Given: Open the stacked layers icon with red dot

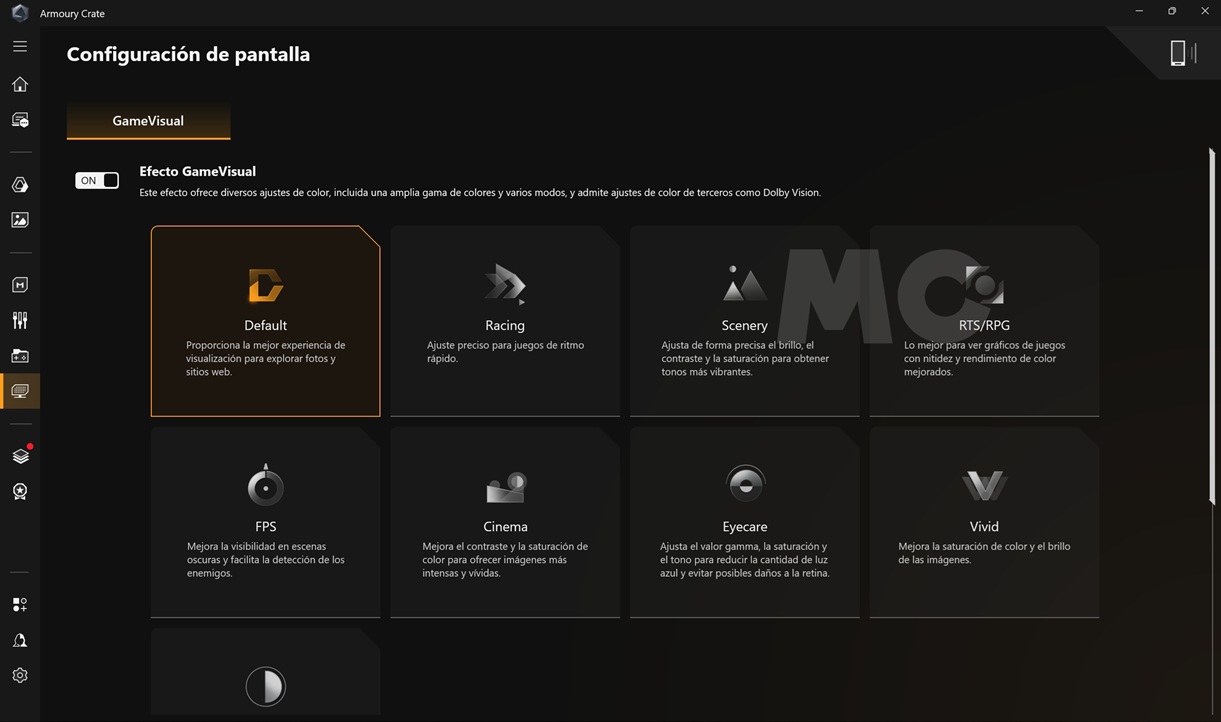Looking at the screenshot, I should 20,456.
